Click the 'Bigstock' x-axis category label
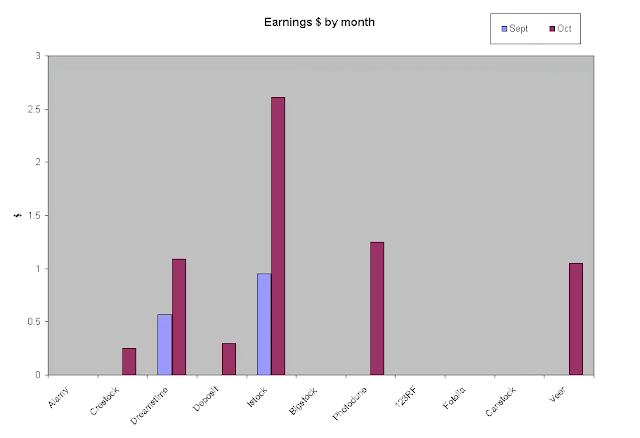640x438 pixels. (x=305, y=394)
